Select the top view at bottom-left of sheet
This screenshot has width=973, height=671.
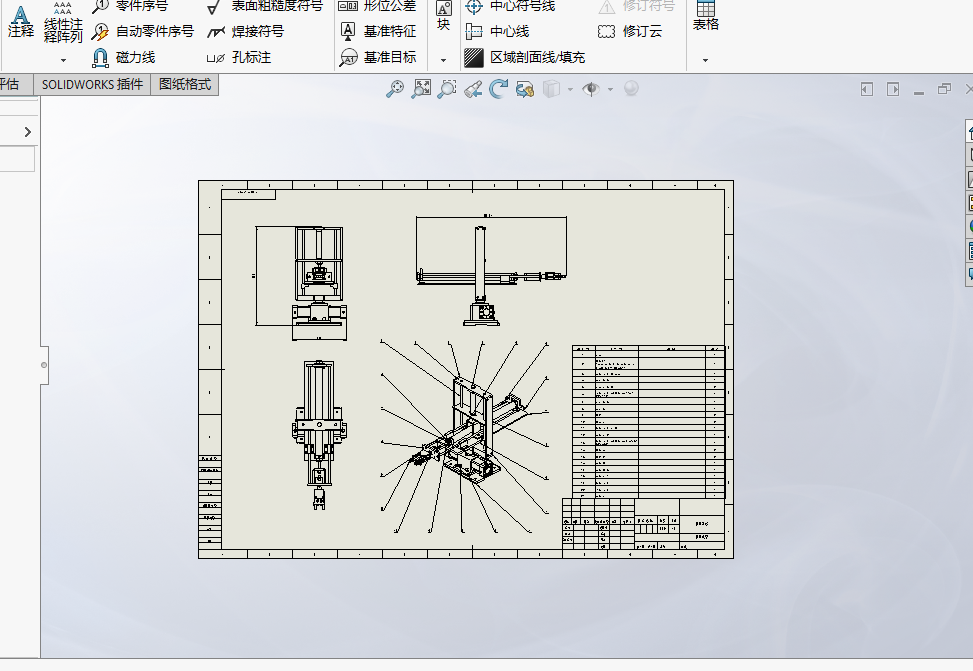click(x=319, y=435)
